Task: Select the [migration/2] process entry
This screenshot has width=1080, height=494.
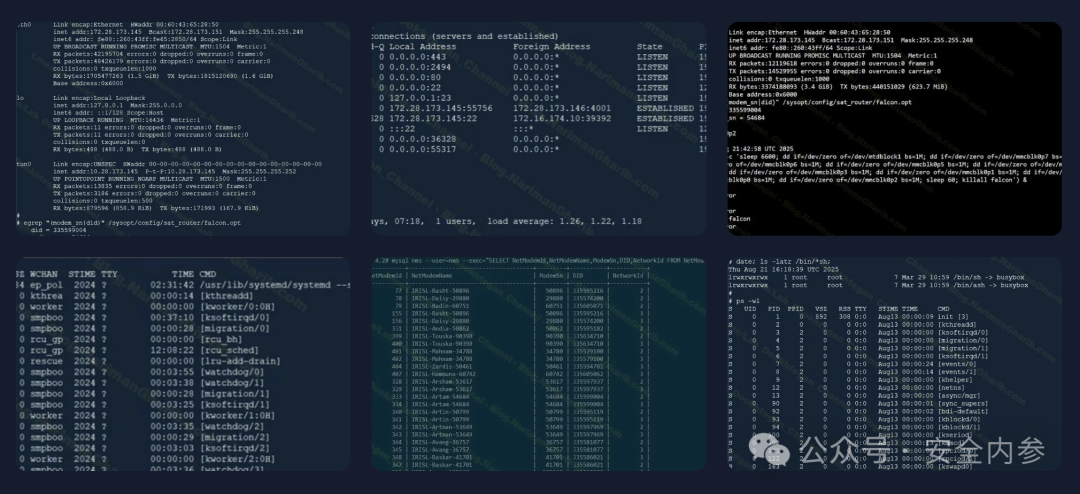Action: point(234,438)
